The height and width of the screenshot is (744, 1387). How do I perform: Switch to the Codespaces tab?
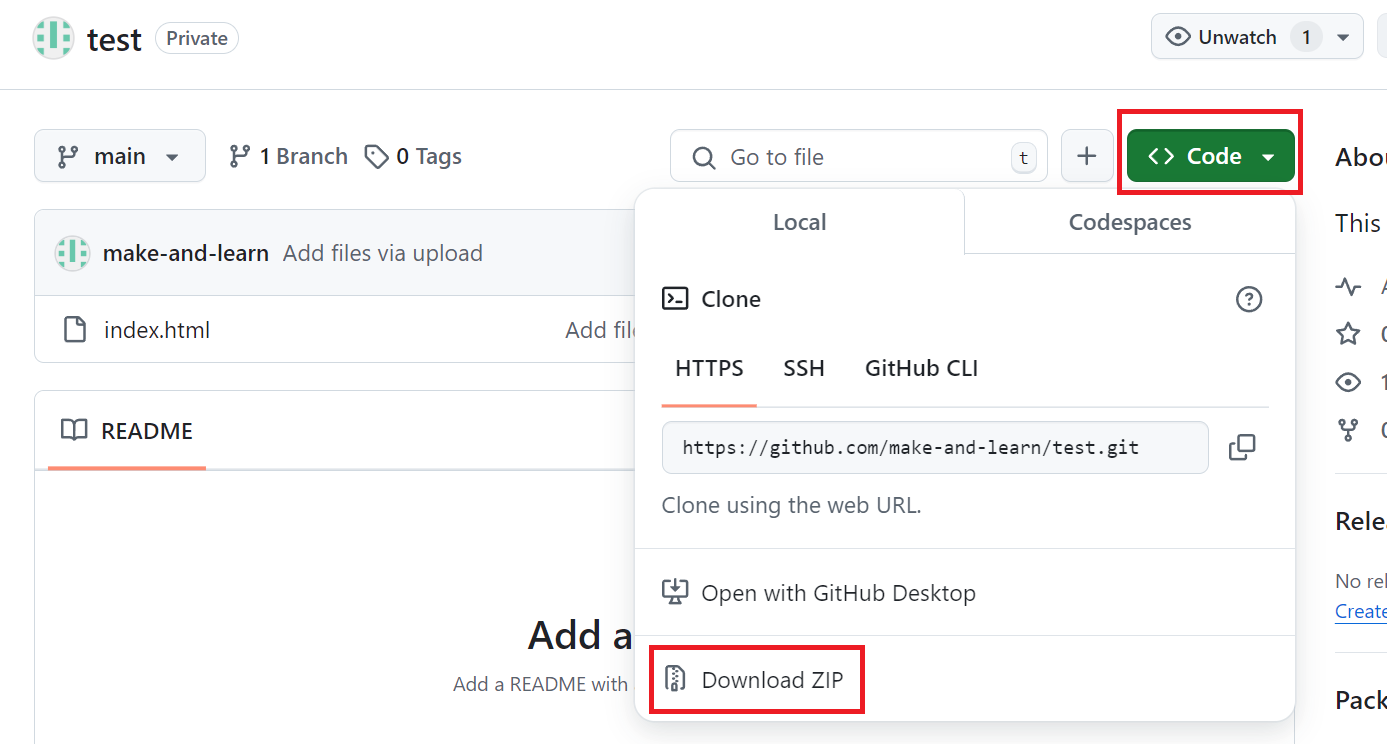tap(1130, 222)
